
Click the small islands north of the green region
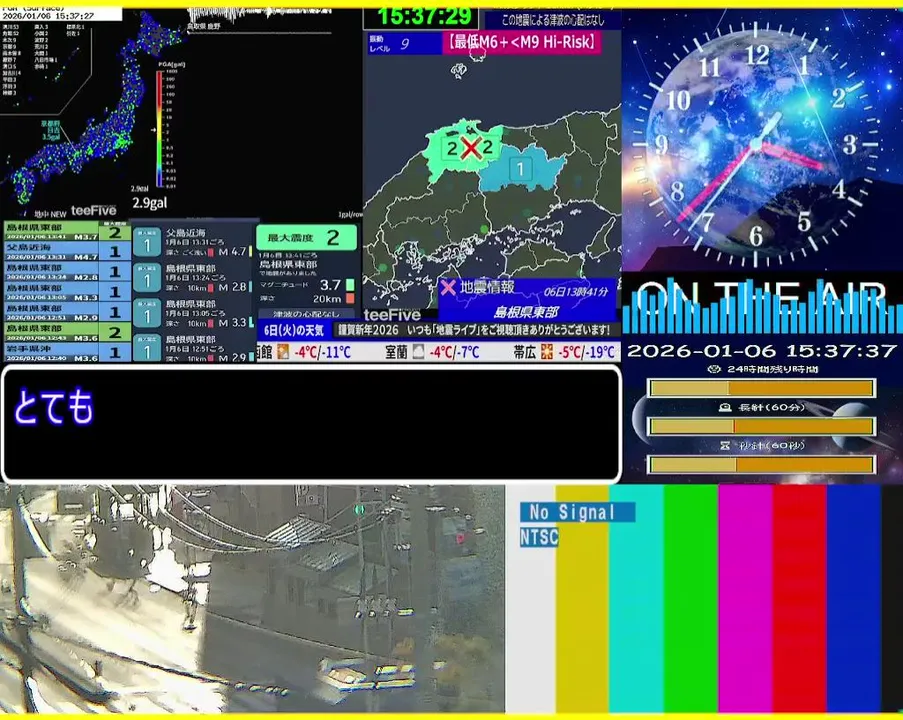458,71
